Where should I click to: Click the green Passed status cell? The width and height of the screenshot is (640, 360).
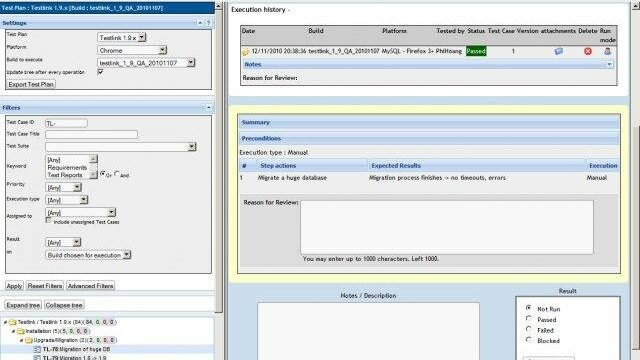tap(476, 51)
